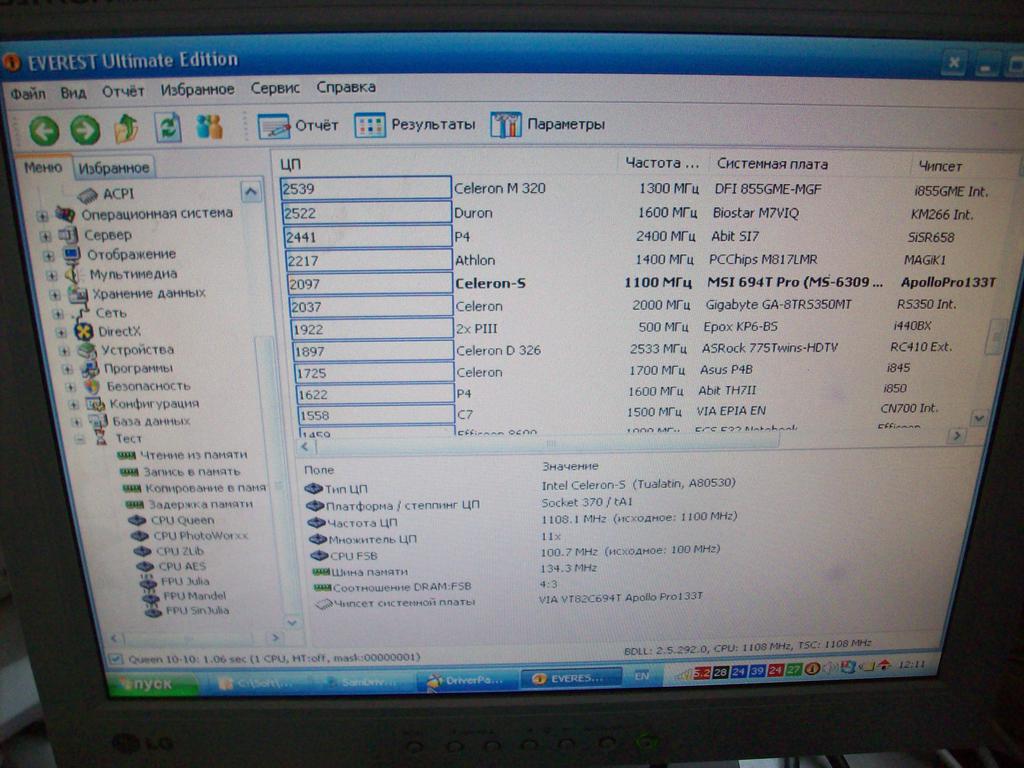Open the Результаты toolbar button

(415, 125)
